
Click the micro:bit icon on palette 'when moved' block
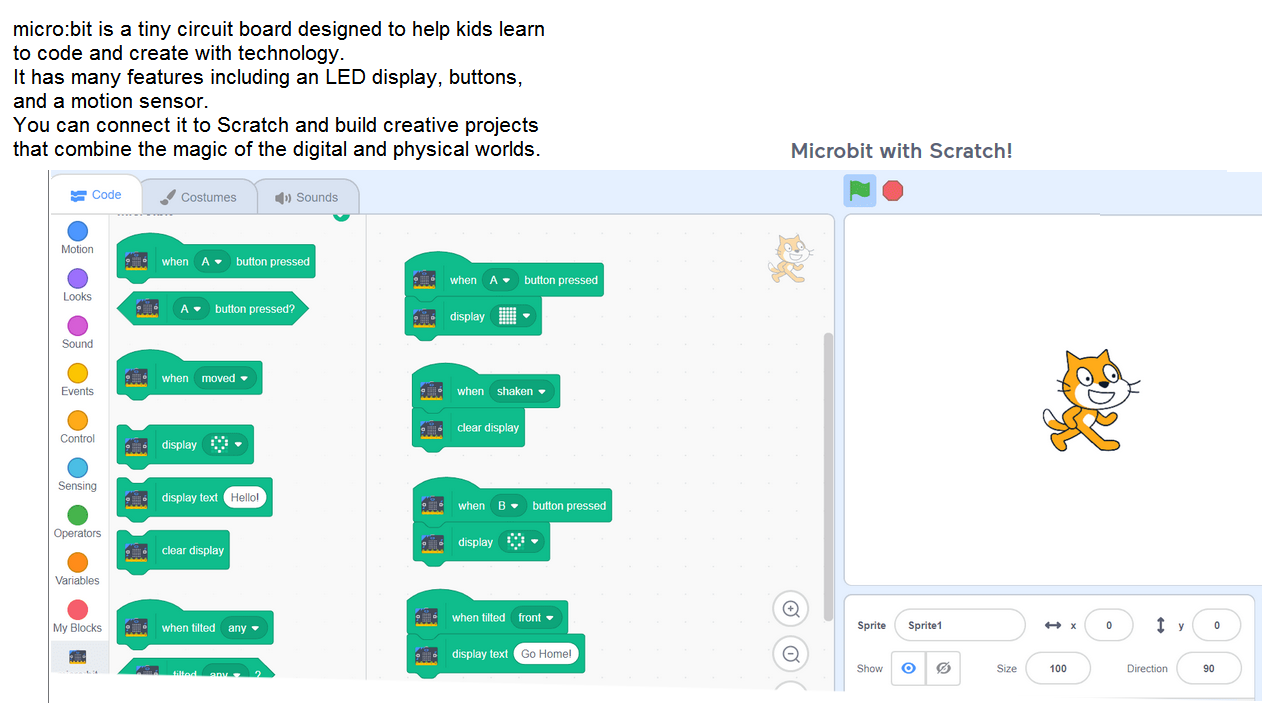tap(137, 378)
